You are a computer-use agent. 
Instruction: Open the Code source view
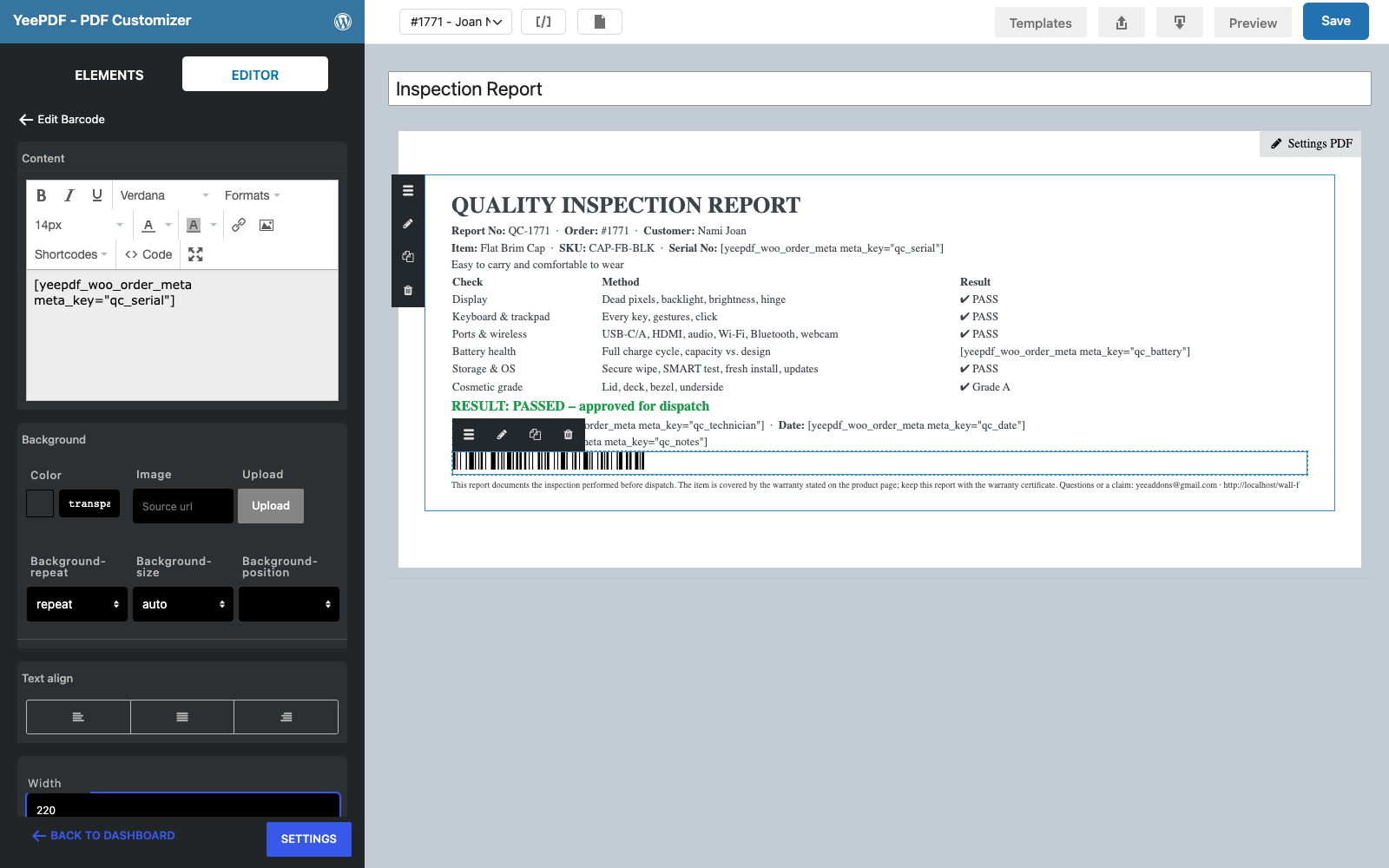click(148, 254)
